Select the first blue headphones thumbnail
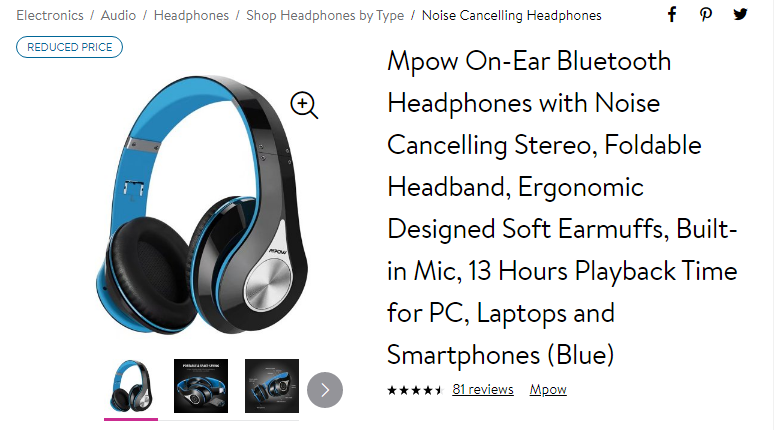This screenshot has width=774, height=430. point(131,386)
